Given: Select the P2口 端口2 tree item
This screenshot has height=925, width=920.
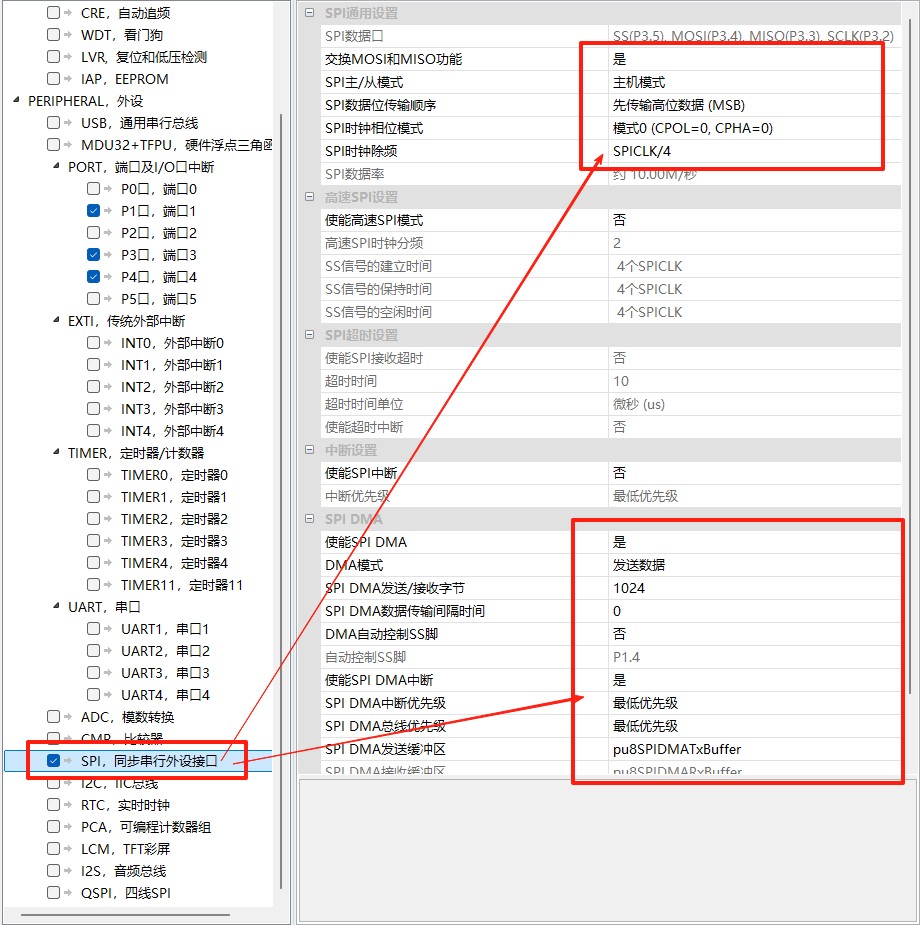Looking at the screenshot, I should pos(159,232).
